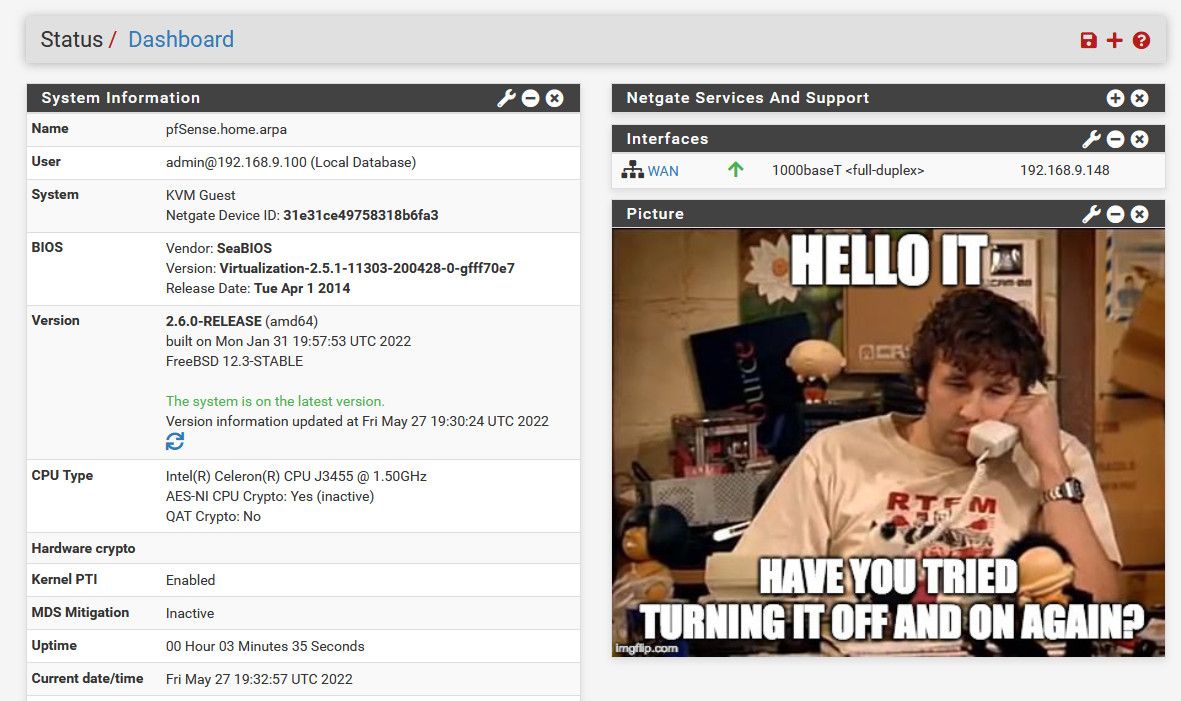This screenshot has width=1181, height=701.
Task: Collapse the Picture widget
Action: [1115, 214]
